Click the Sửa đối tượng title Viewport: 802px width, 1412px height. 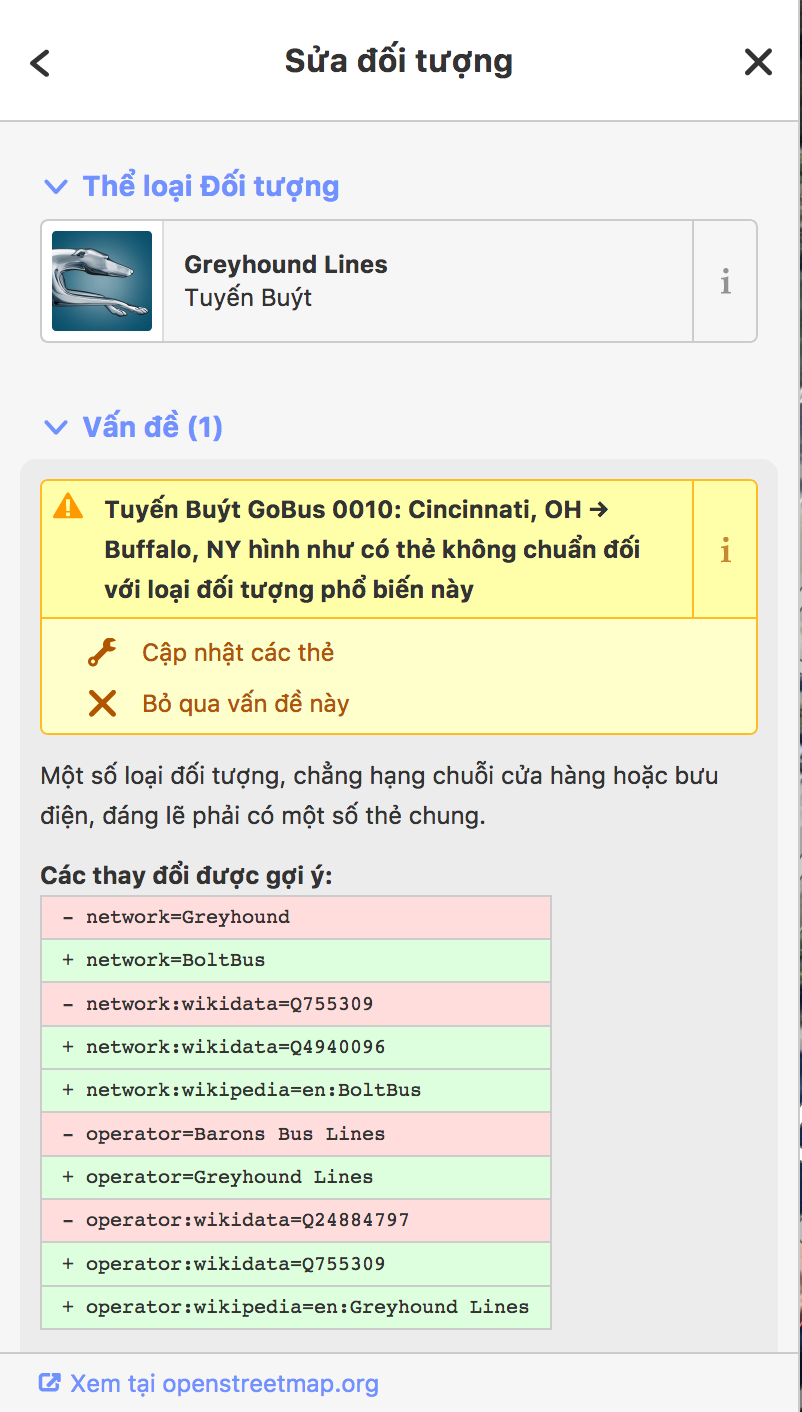click(399, 61)
